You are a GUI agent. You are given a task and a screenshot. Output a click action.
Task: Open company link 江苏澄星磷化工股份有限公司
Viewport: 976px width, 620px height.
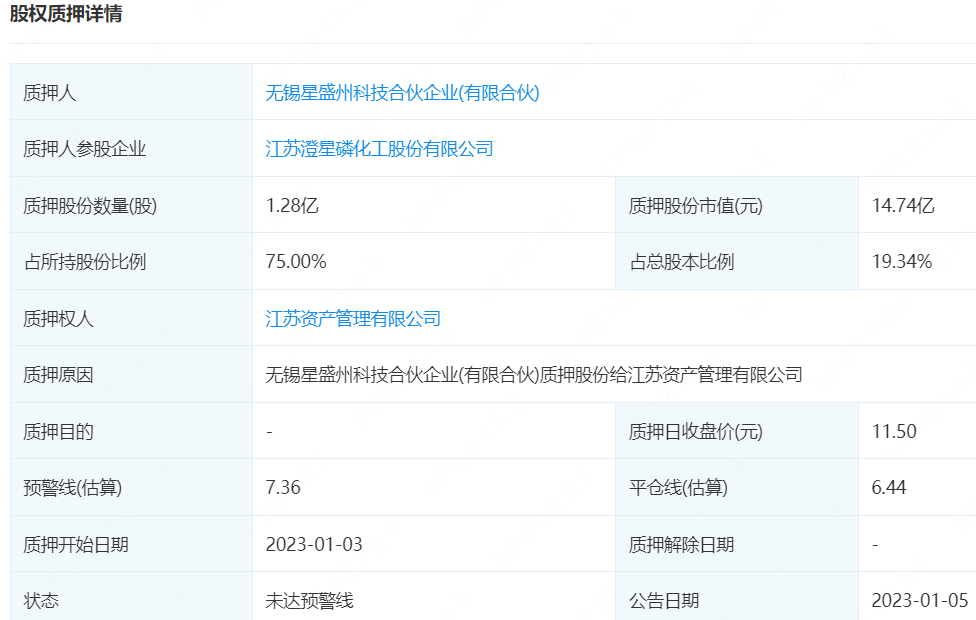tap(379, 149)
